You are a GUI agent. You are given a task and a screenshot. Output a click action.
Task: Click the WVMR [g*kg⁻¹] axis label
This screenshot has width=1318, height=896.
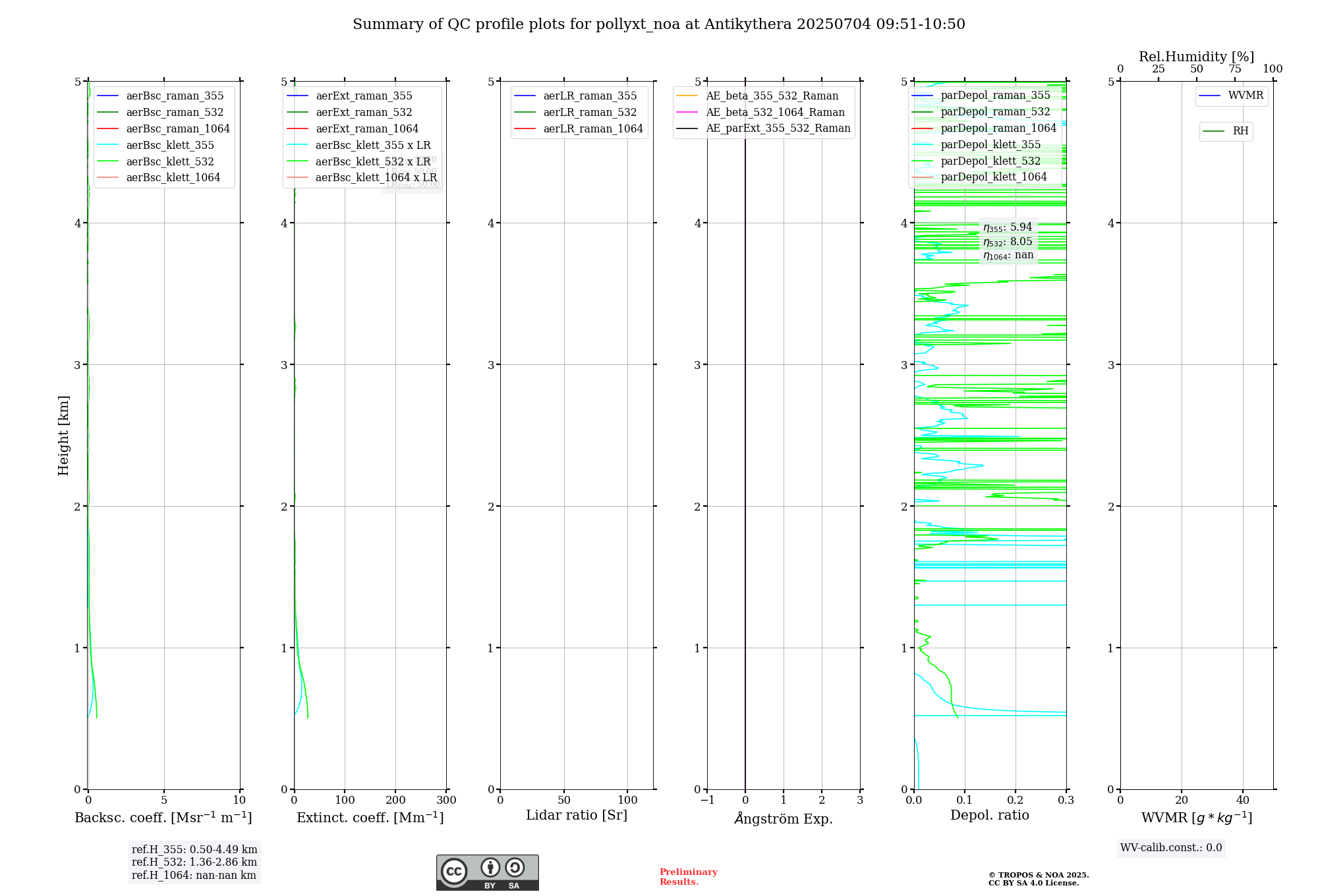coord(1197,818)
